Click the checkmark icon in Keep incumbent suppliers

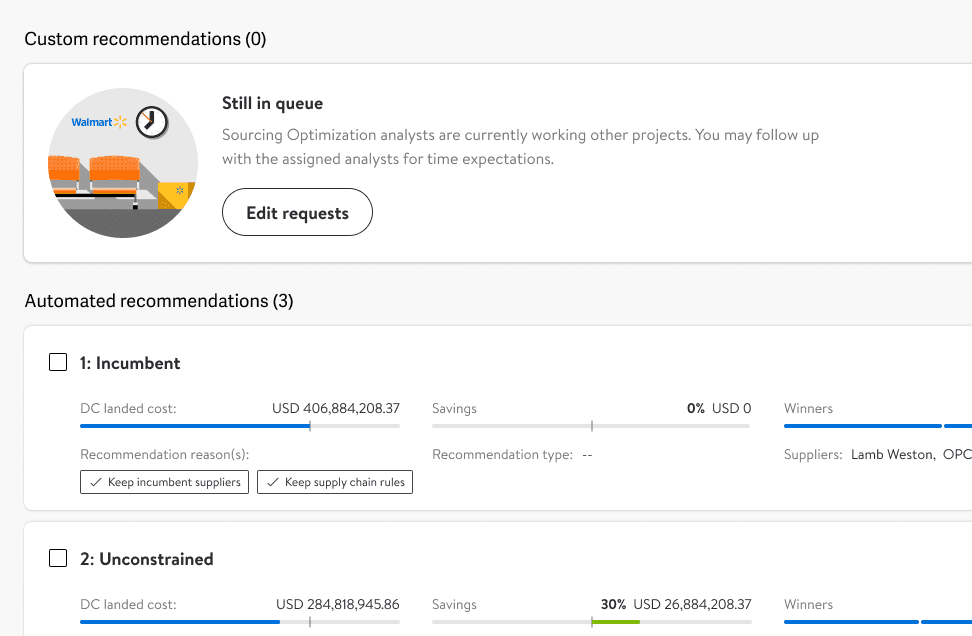[x=96, y=482]
